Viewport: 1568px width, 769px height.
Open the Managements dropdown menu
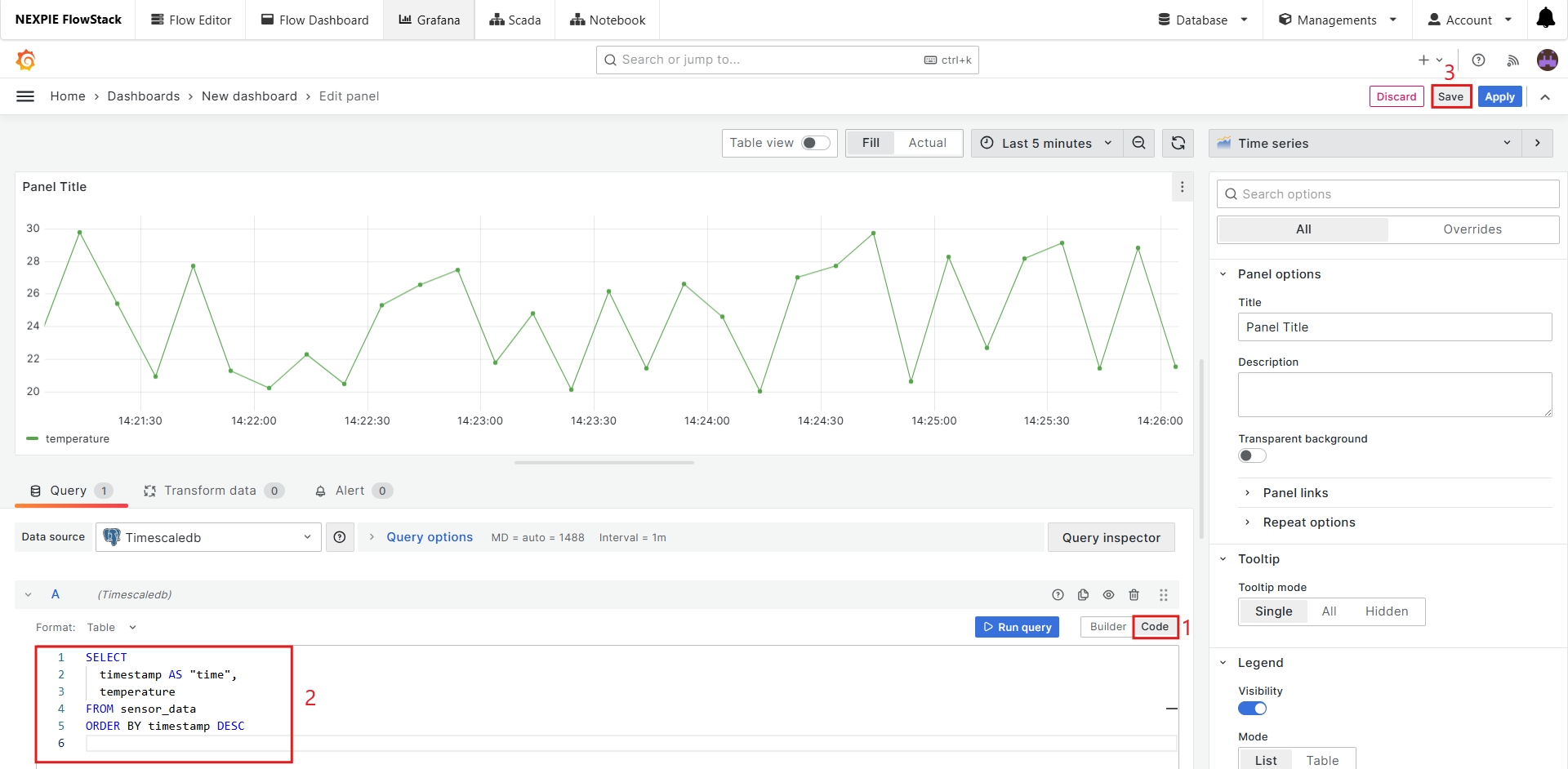coord(1337,20)
